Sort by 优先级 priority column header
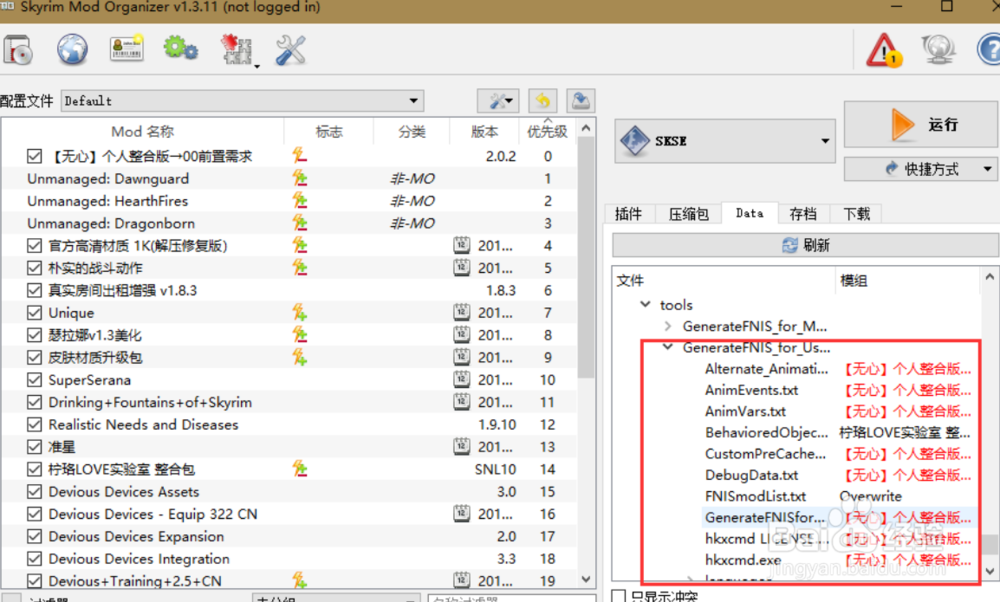This screenshot has height=602, width=1000. pos(547,131)
